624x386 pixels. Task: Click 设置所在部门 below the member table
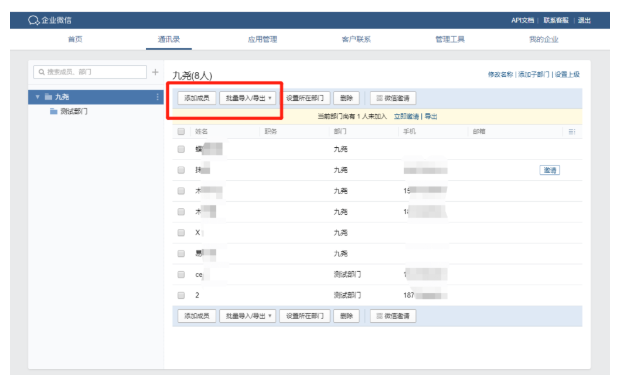(x=305, y=316)
